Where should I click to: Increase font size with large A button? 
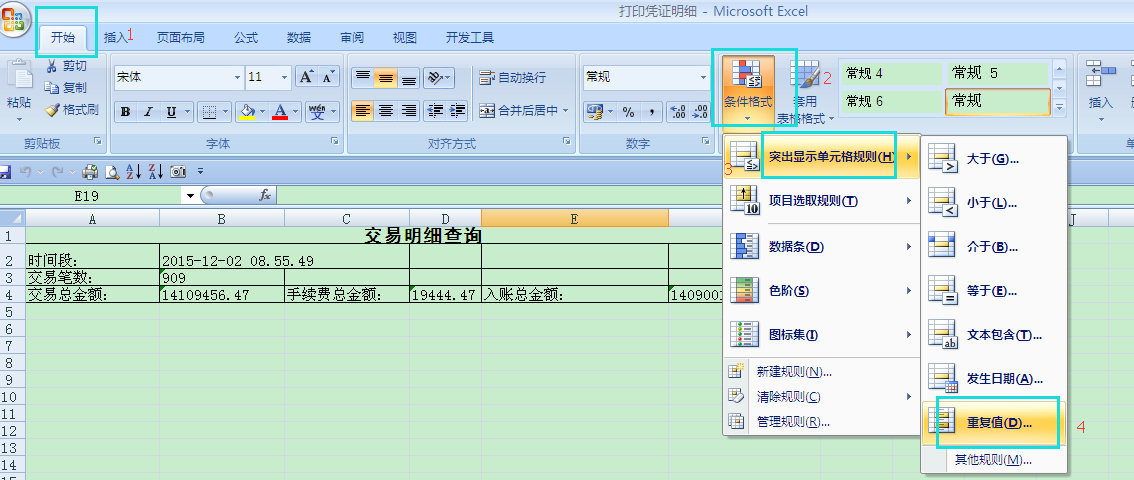point(307,77)
